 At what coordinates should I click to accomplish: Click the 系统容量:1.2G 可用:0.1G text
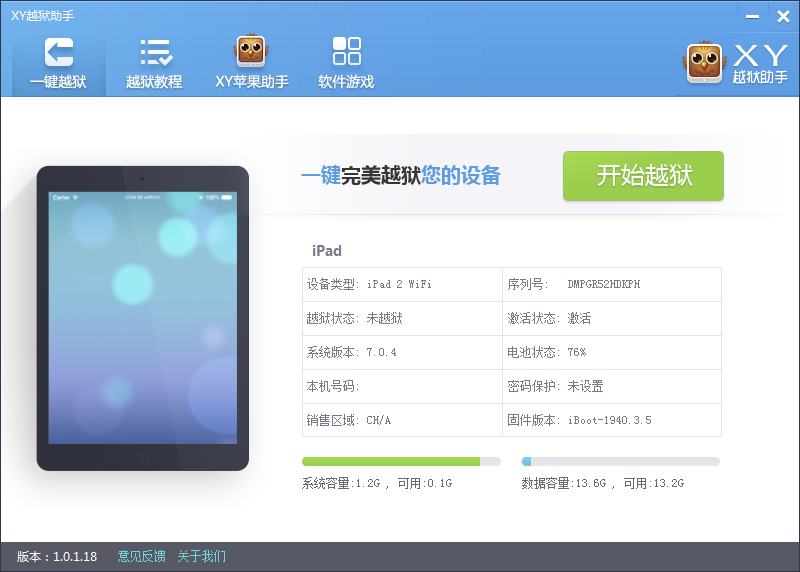377,483
